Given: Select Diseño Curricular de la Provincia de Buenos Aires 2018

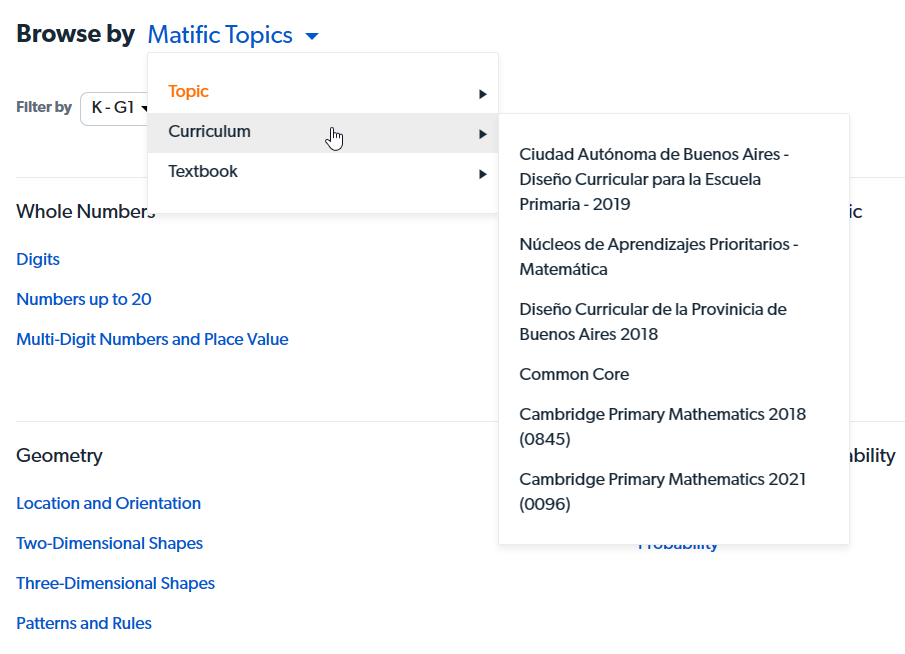Looking at the screenshot, I should point(653,322).
